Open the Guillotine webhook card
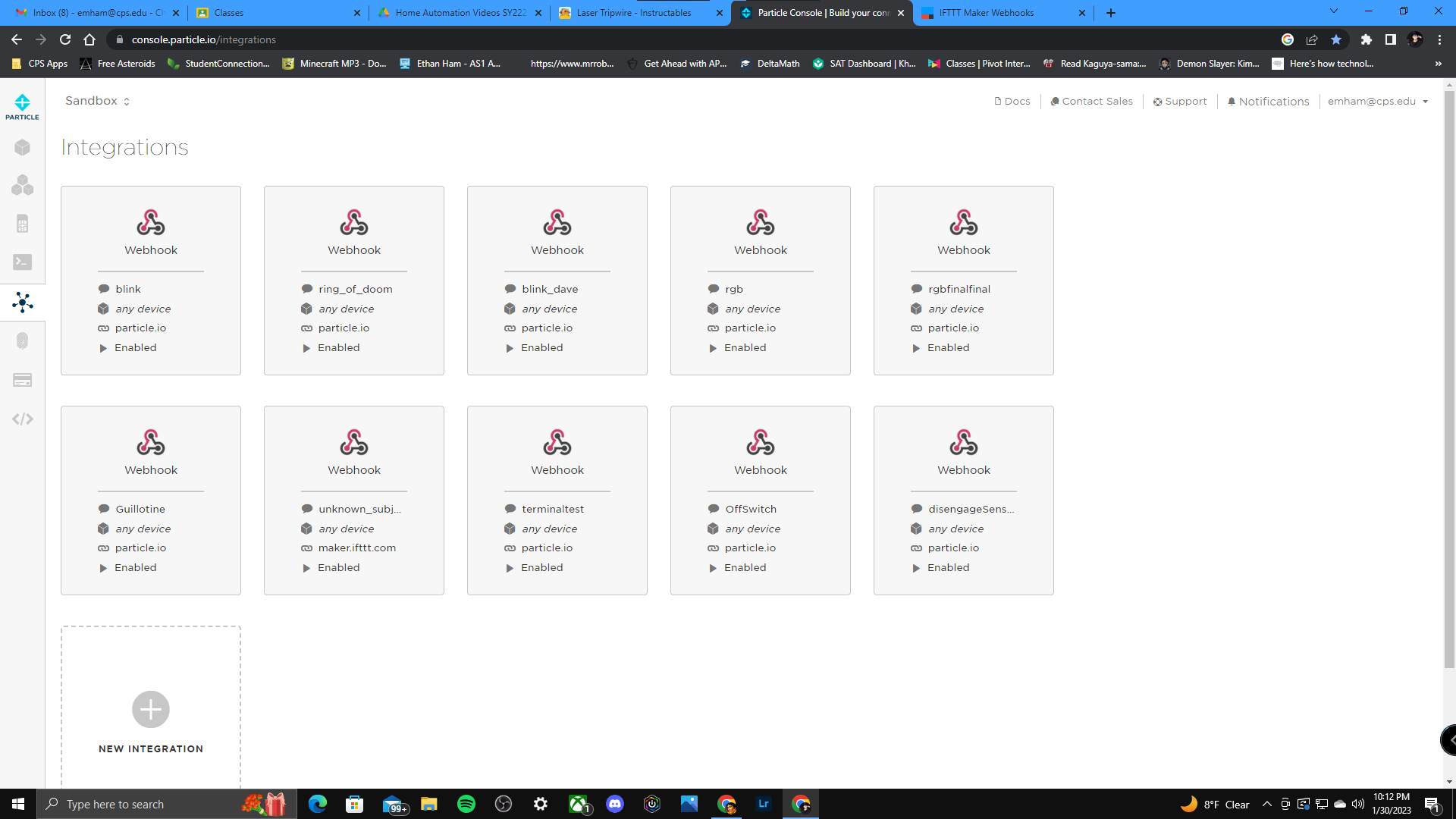This screenshot has width=1456, height=819. click(x=150, y=500)
